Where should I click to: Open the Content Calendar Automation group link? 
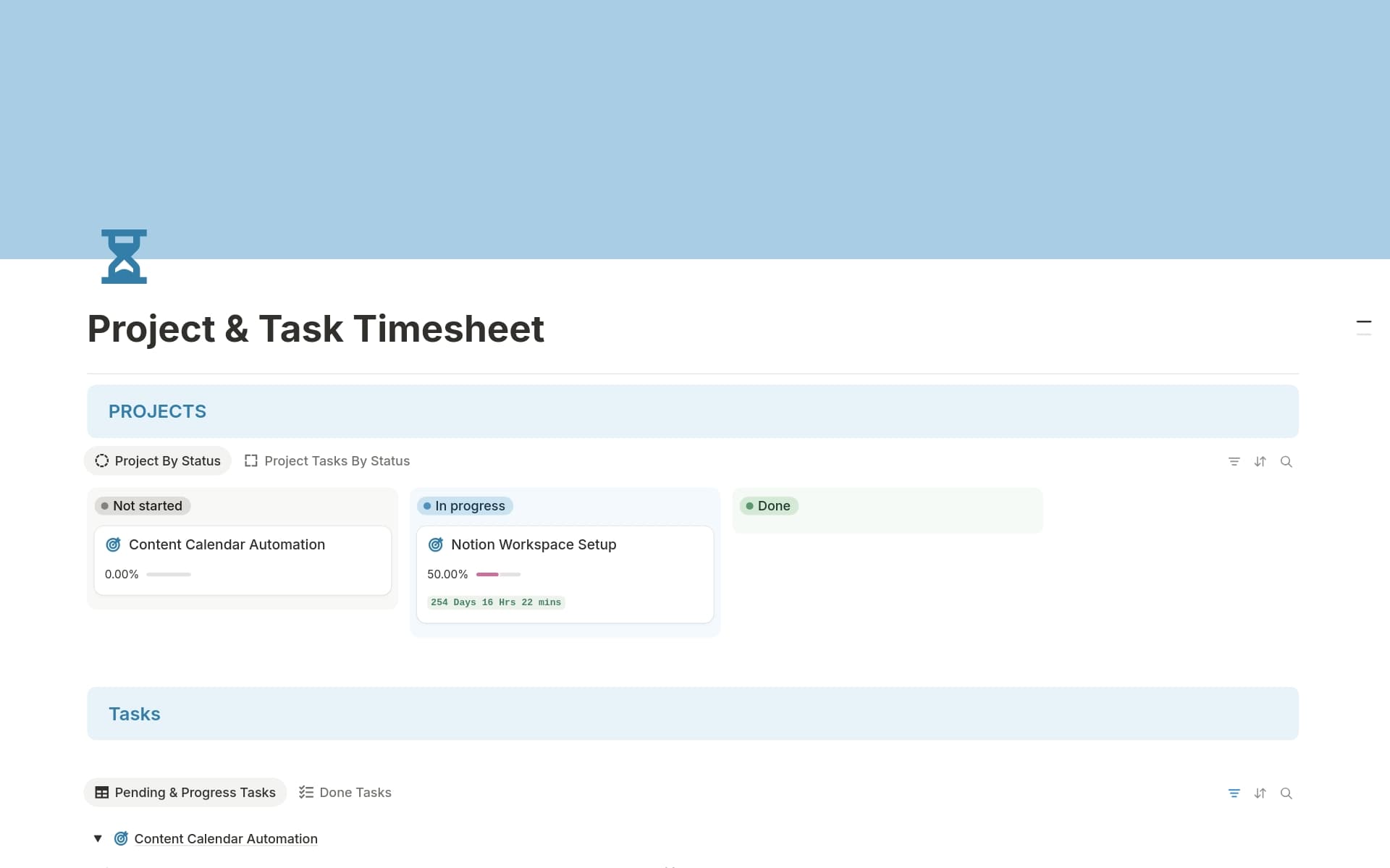(226, 838)
